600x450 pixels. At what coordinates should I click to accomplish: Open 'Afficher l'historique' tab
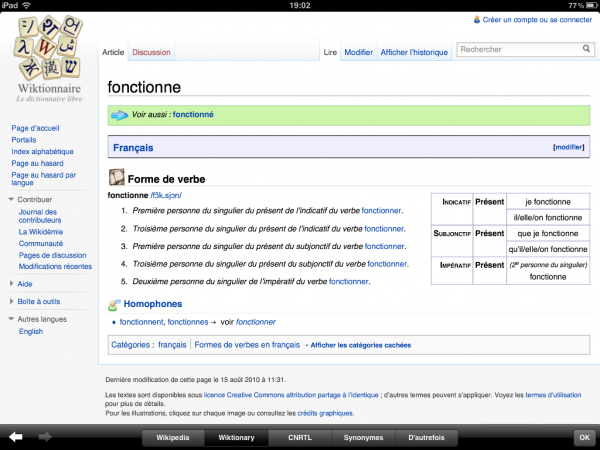tap(413, 52)
